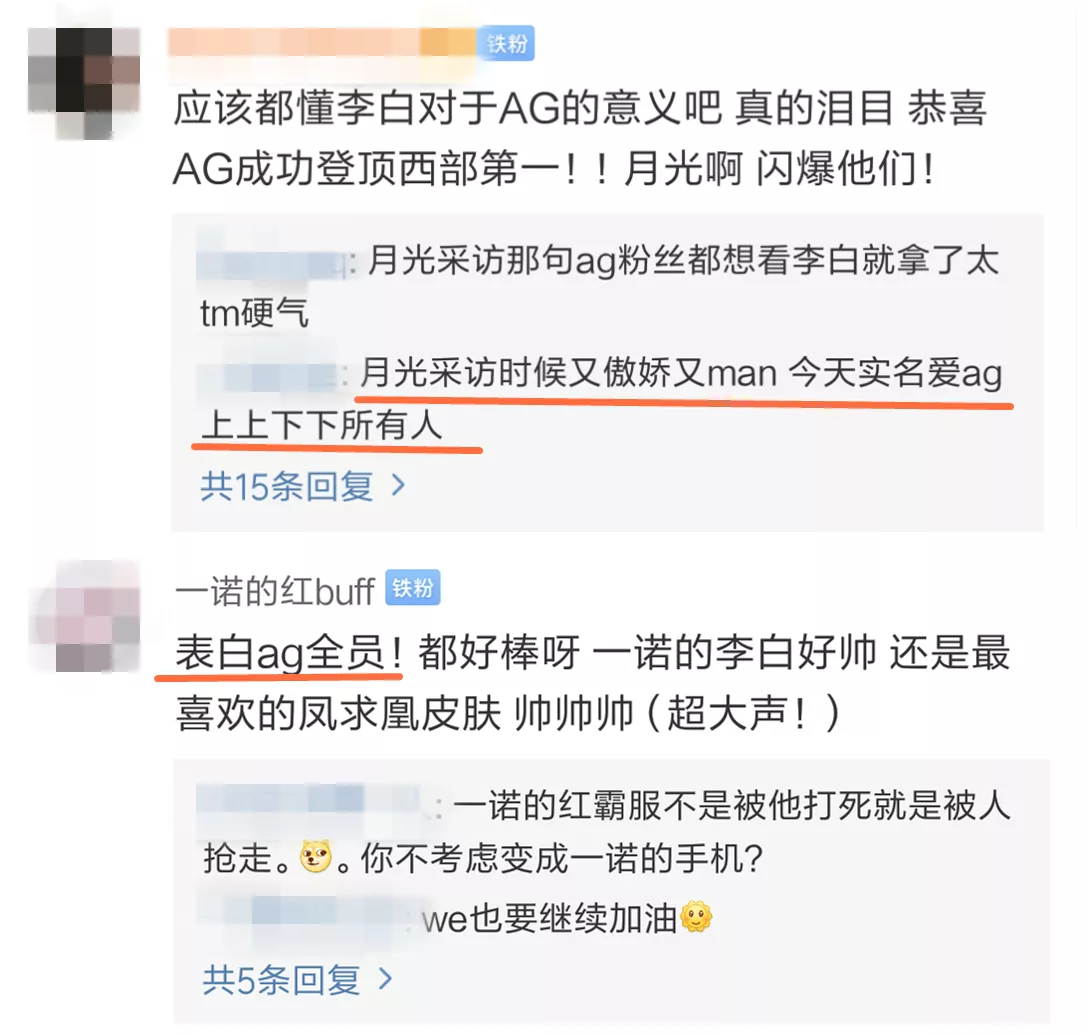Open the first commenter's pixelated avatar

point(84,82)
